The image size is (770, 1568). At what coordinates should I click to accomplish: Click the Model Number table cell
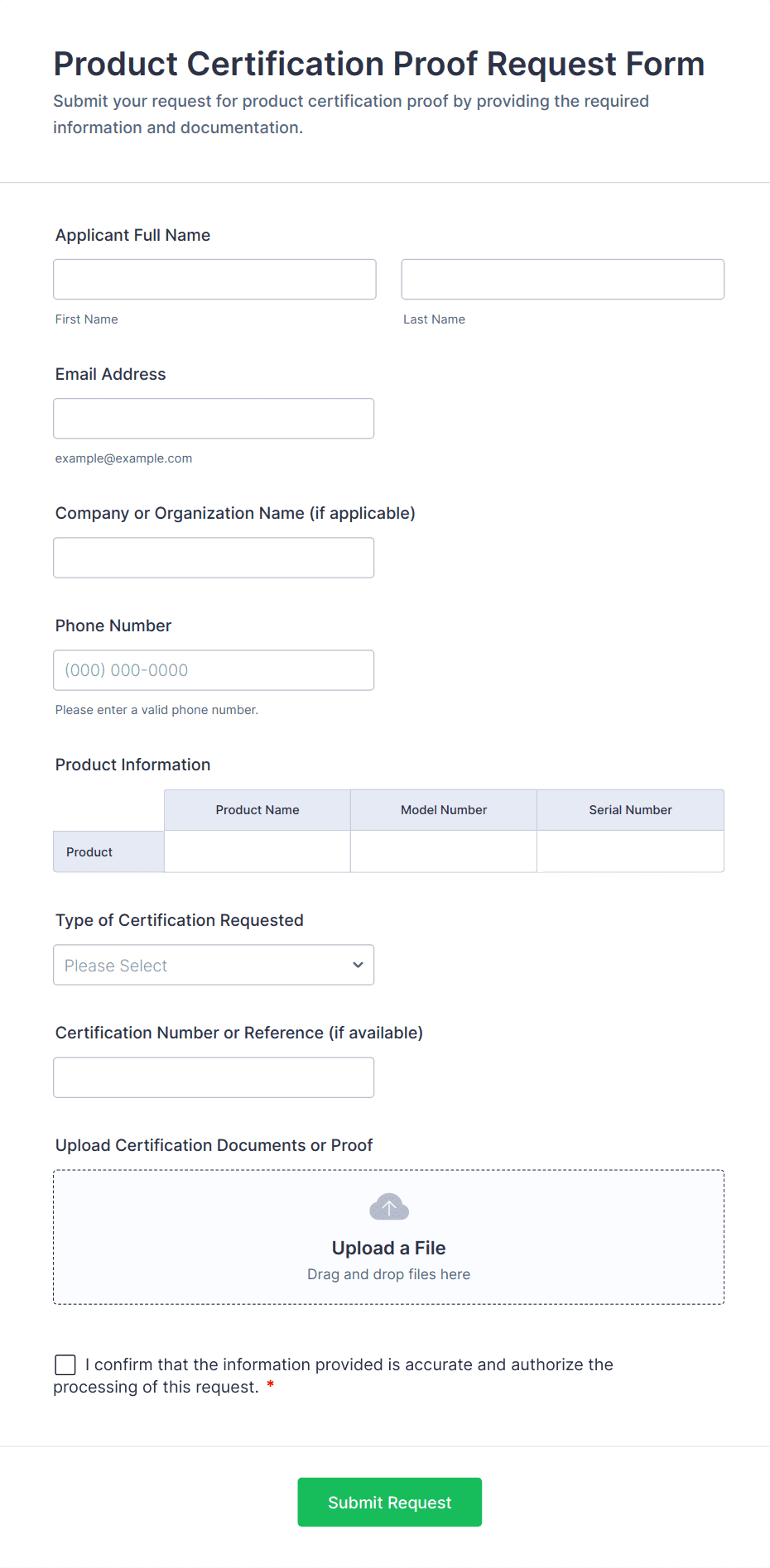click(444, 851)
